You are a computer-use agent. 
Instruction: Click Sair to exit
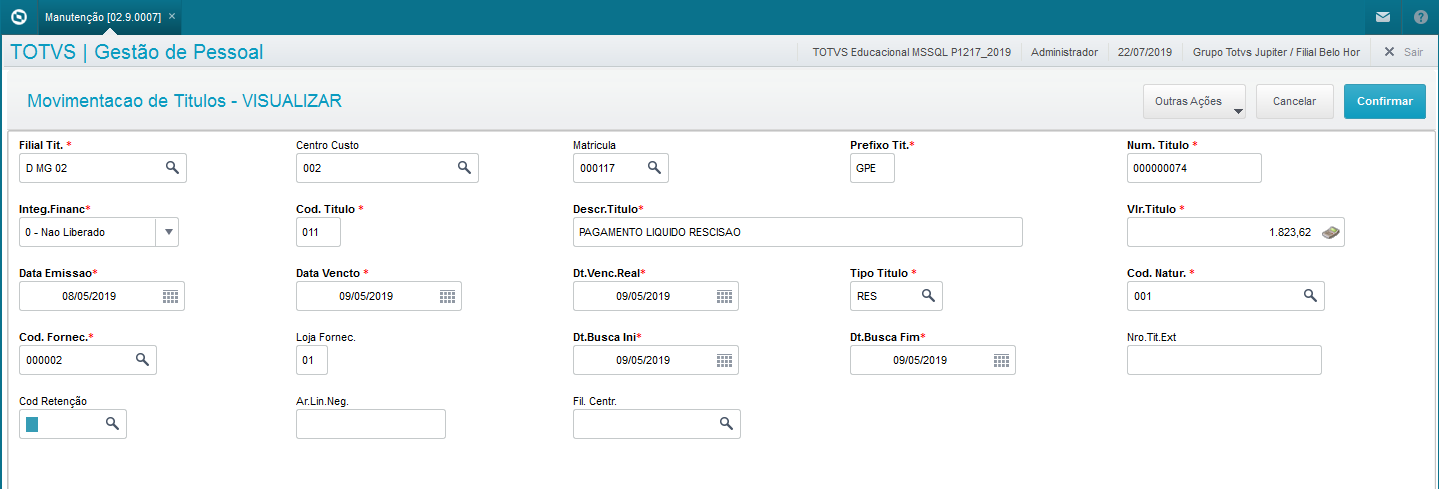pos(1403,52)
